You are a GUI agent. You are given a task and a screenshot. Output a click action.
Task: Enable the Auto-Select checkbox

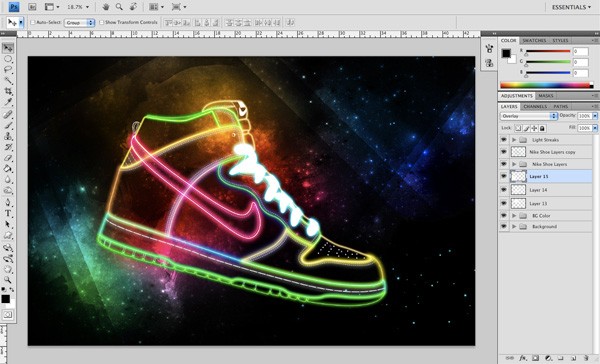click(33, 23)
